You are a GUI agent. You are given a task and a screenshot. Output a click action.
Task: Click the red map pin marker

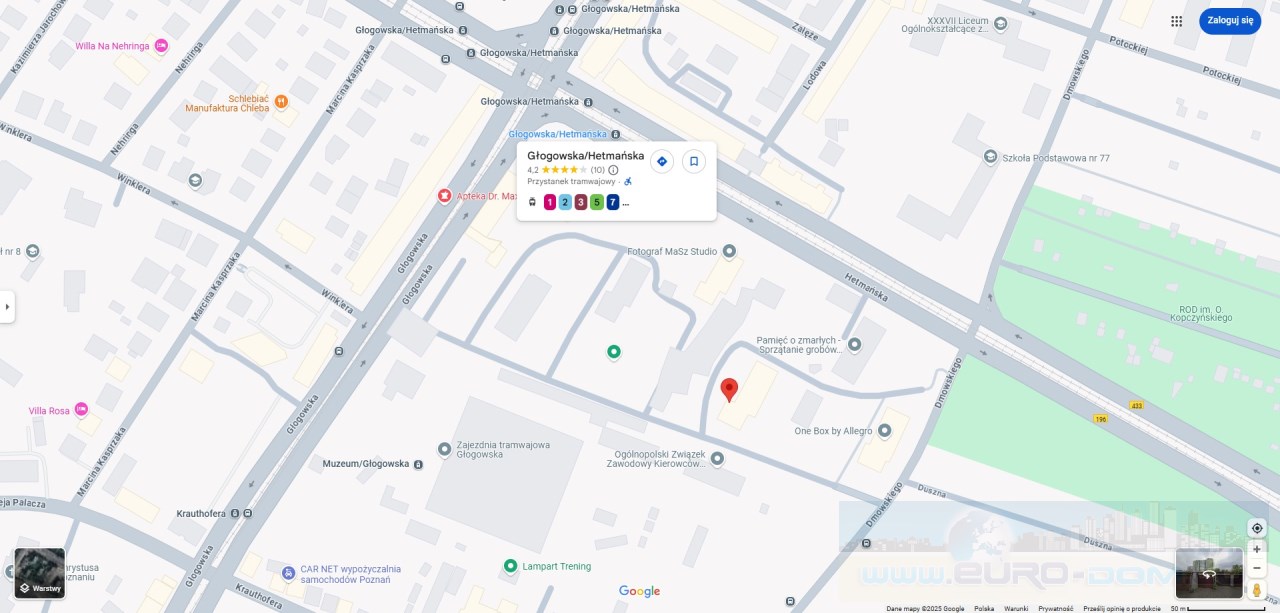click(x=729, y=390)
